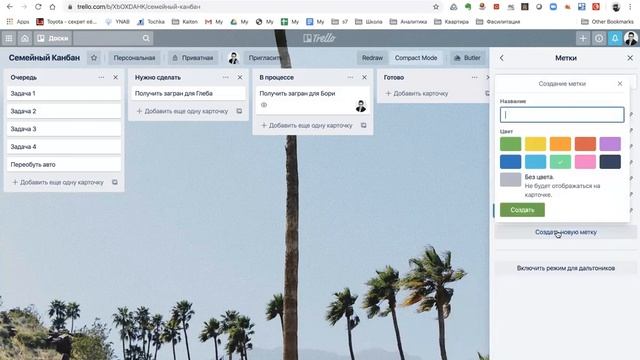Image resolution: width=640 pixels, height=360 pixels.
Task: Select the black label color
Action: click(610, 162)
